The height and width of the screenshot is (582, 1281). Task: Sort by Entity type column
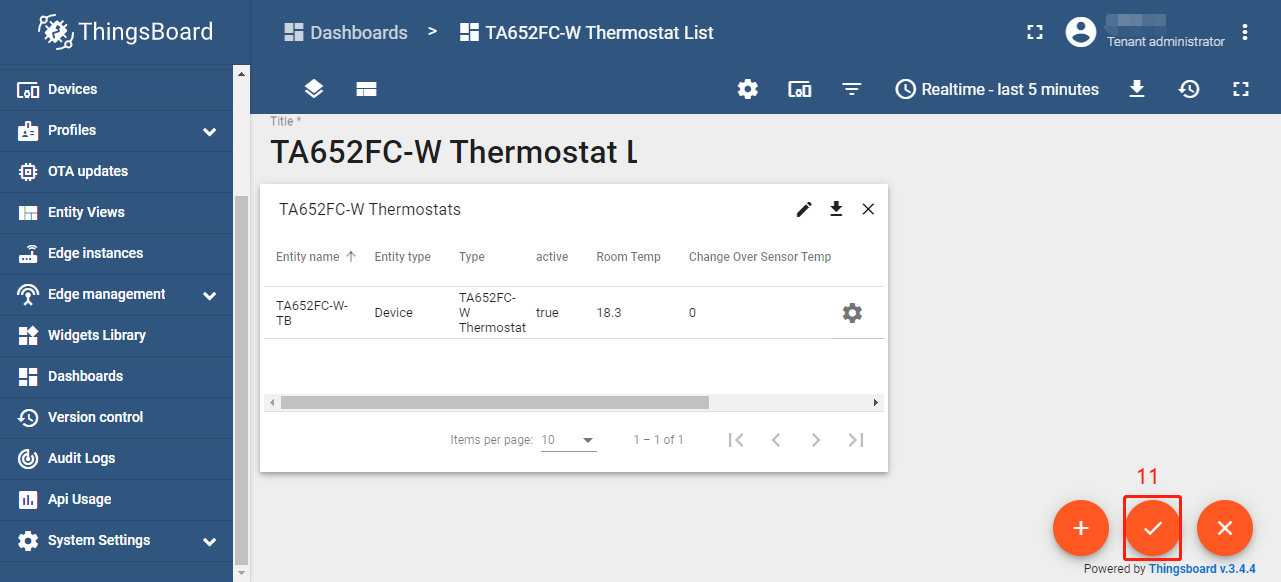[403, 257]
